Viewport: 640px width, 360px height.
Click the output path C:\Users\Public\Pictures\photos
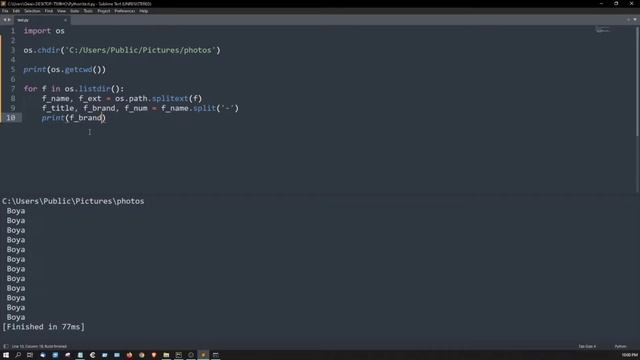[73, 201]
